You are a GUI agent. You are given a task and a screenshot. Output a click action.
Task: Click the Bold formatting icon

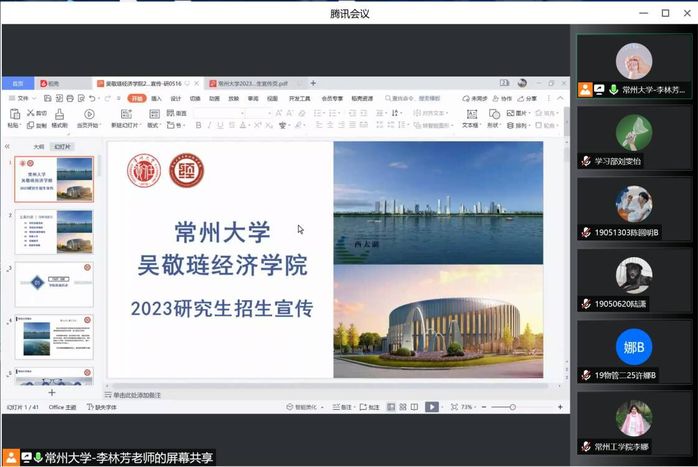tap(198, 126)
